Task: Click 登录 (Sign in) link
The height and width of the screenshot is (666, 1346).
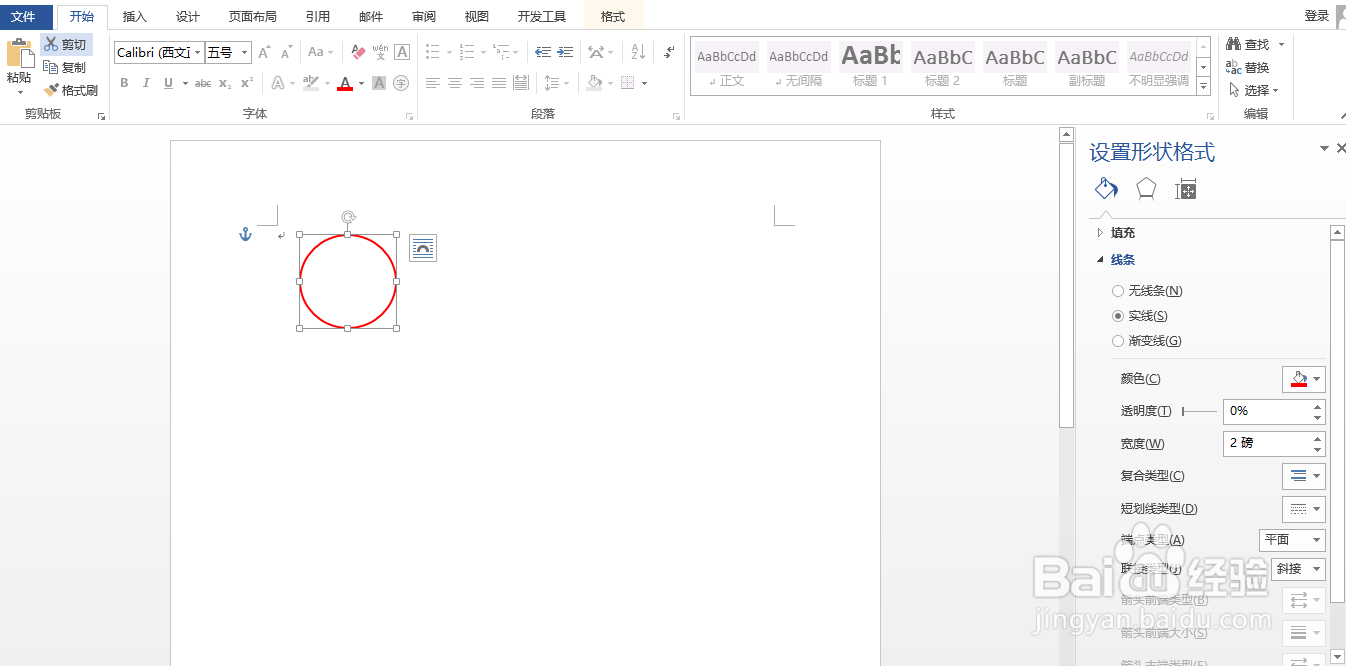Action: [x=1317, y=16]
